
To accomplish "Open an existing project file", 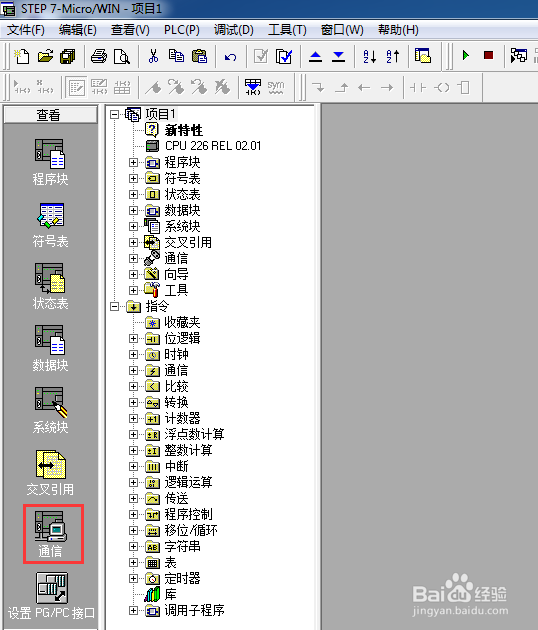I will (45, 56).
